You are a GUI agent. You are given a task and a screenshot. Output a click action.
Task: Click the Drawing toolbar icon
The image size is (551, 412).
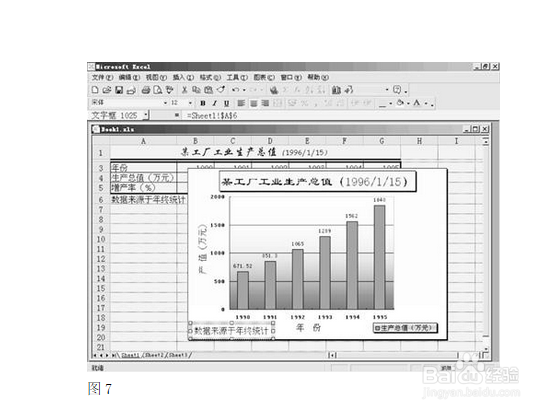click(x=349, y=90)
